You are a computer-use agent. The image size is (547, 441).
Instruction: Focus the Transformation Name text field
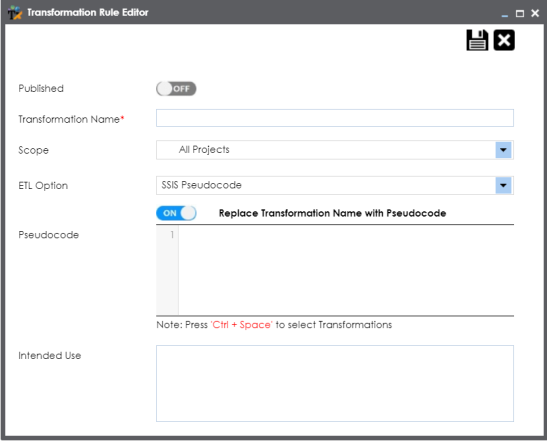click(x=335, y=118)
